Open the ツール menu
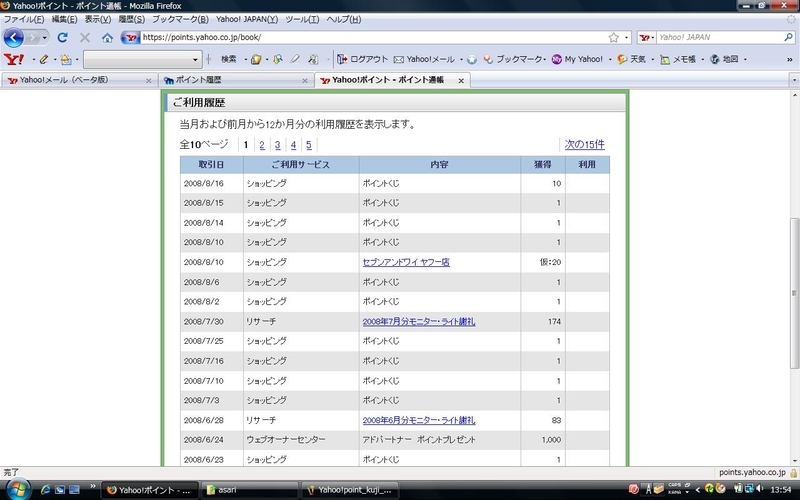Screen dimensions: 800x500 pos(302,19)
